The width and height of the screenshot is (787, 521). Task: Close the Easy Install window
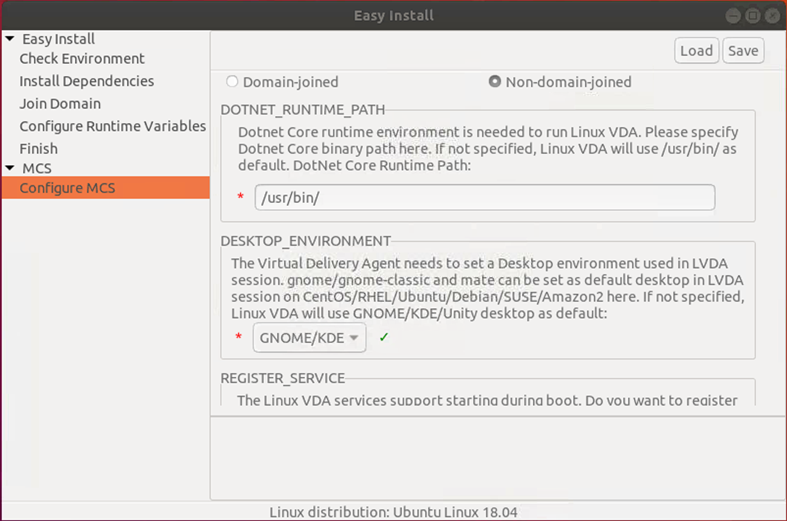coord(774,16)
